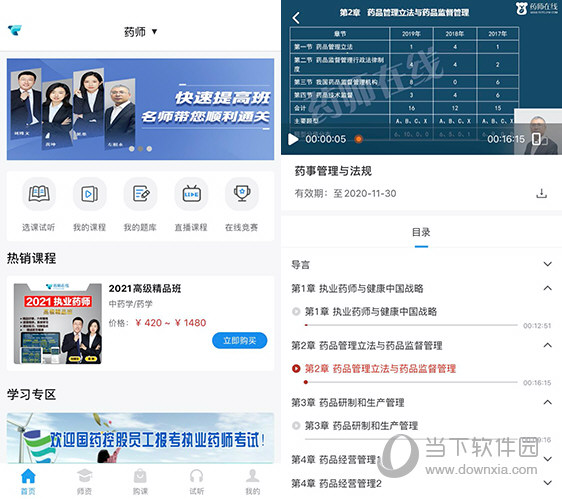Click the orange video progress slider handle
The image size is (562, 499).
358,139
